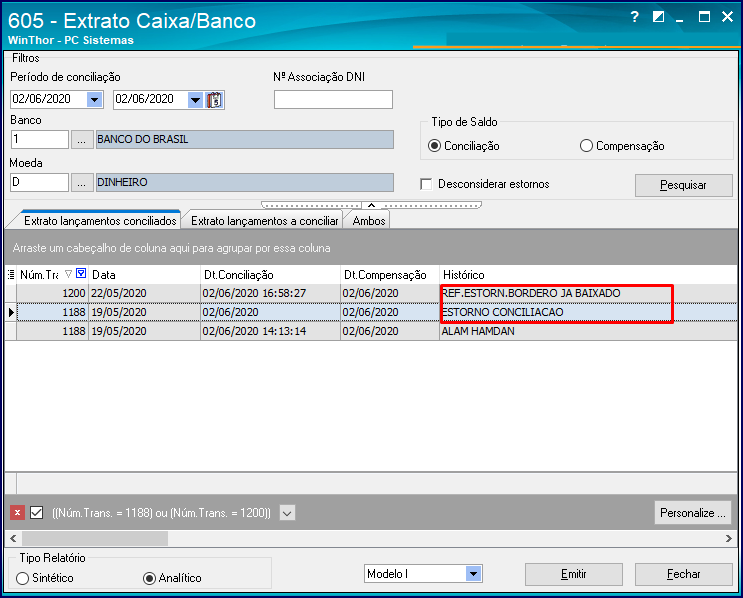
Task: Select the ESTORNO CONCILIACAO cell
Action: [588, 312]
